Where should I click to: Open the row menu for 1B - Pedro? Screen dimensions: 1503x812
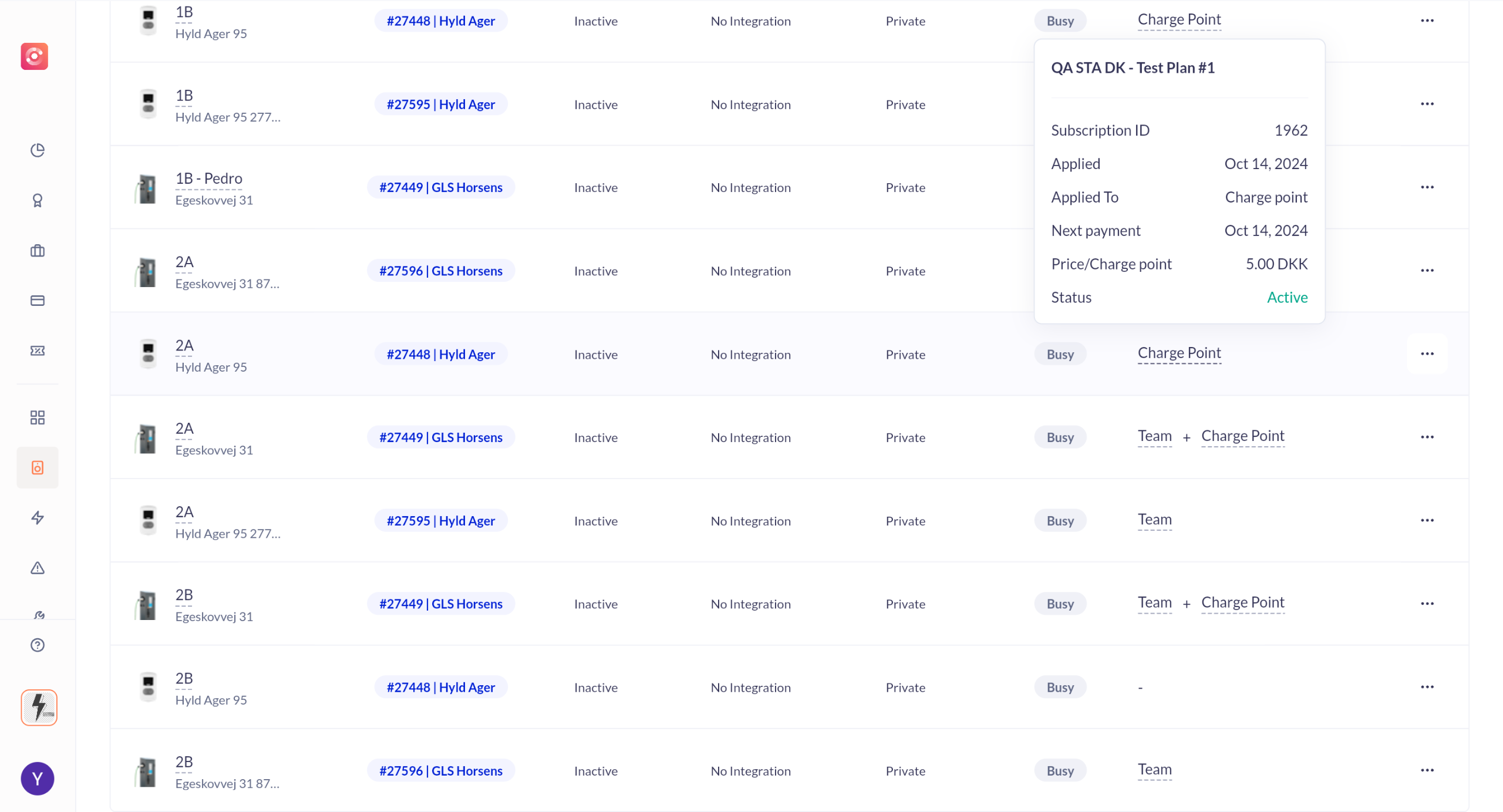pyautogui.click(x=1427, y=187)
